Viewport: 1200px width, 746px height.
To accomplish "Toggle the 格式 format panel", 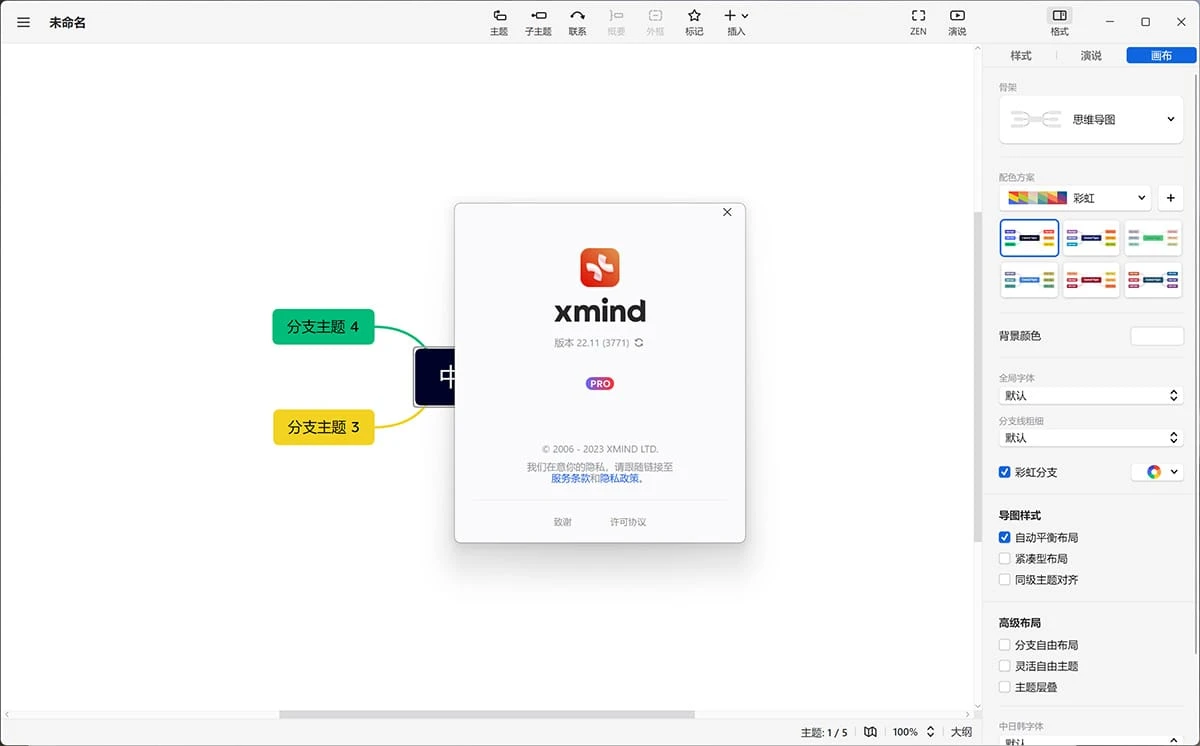I will point(1058,22).
